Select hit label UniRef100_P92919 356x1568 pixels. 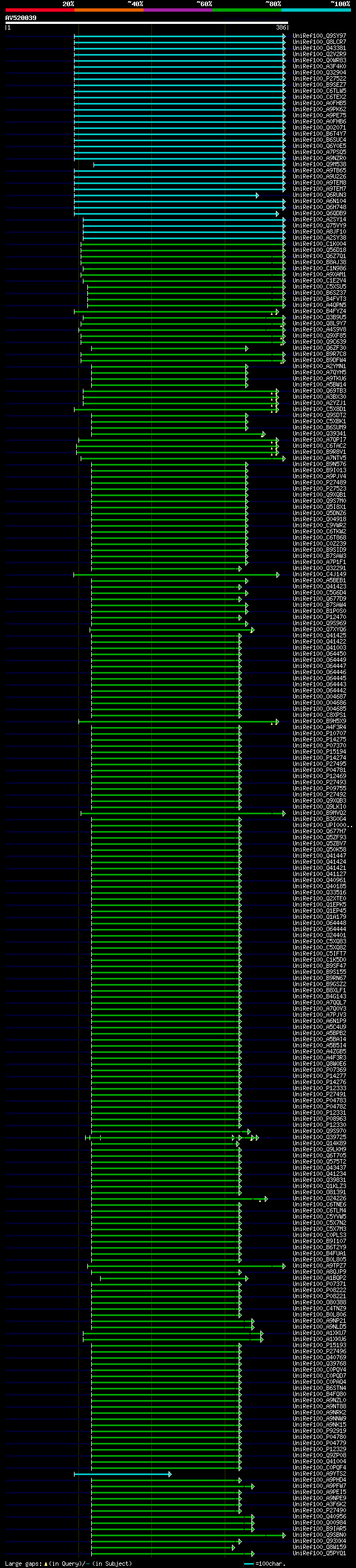click(319, 1432)
